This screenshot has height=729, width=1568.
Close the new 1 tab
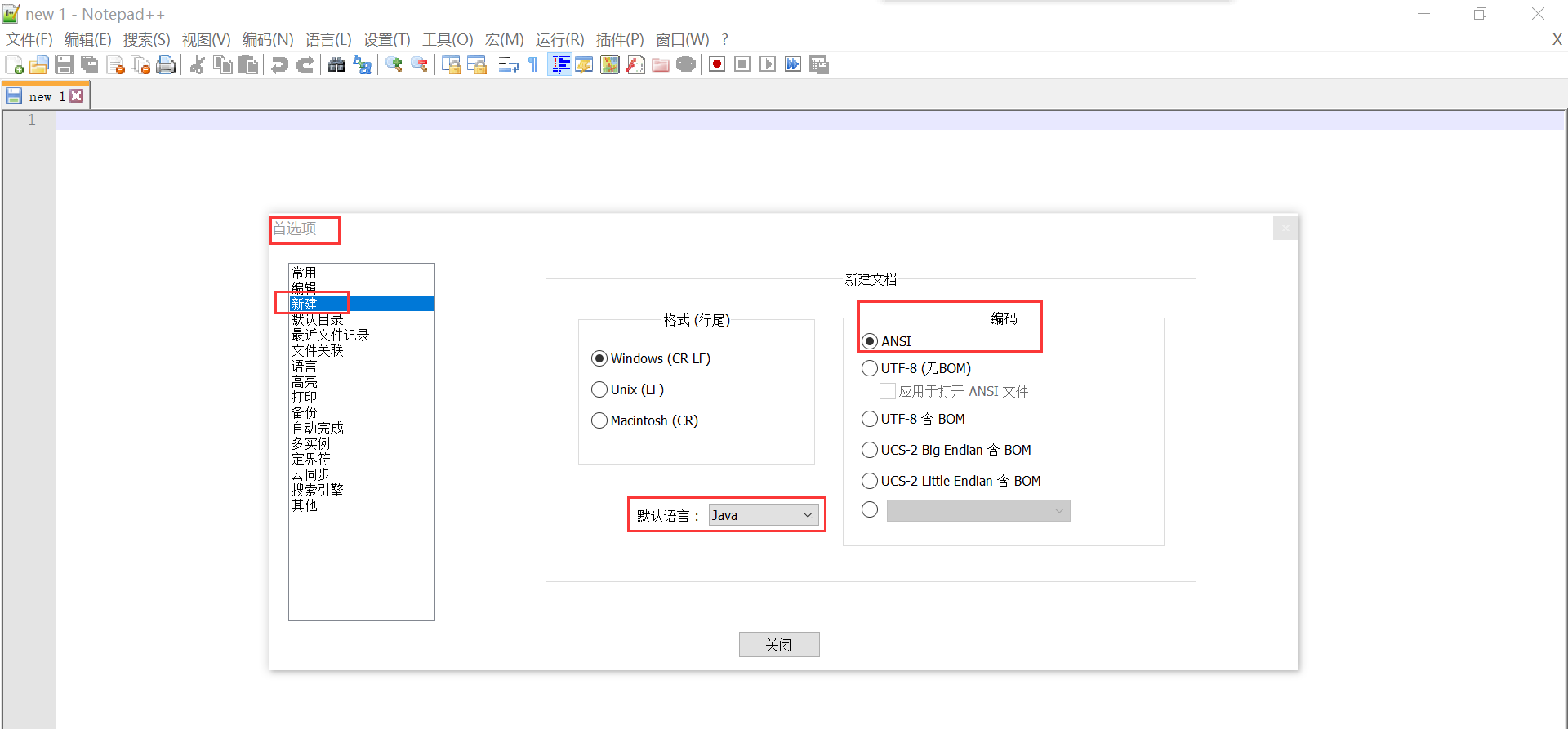(x=77, y=96)
